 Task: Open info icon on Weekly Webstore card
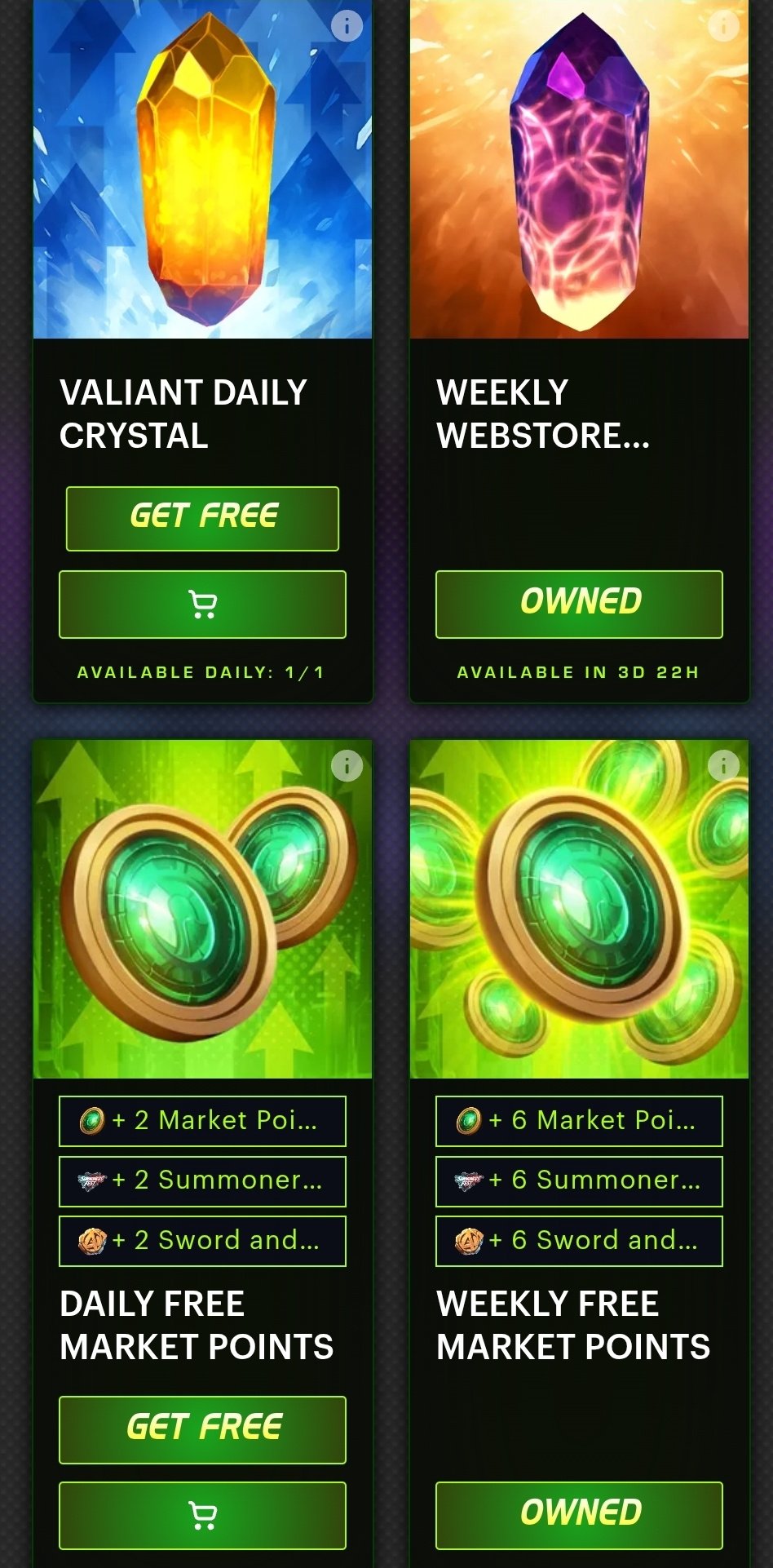(x=723, y=26)
